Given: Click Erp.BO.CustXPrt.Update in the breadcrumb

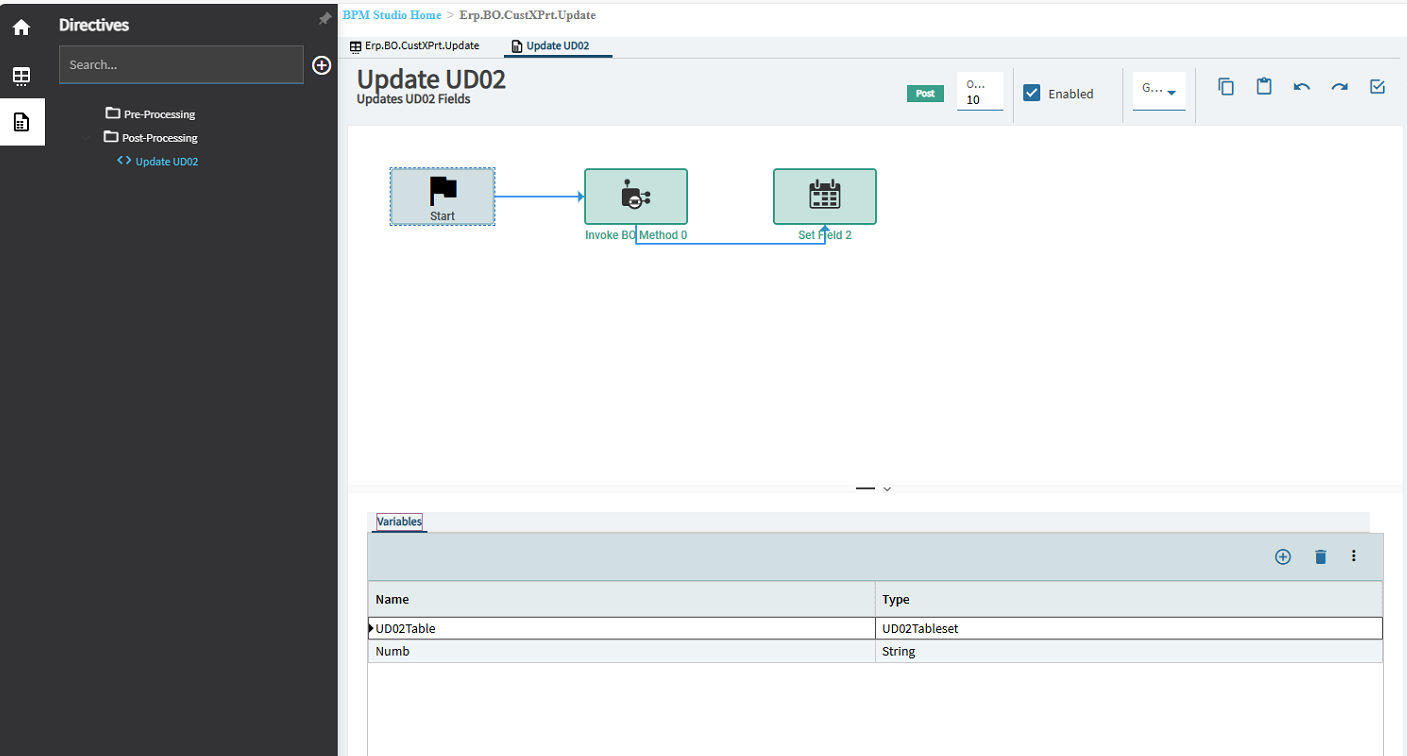Looking at the screenshot, I should pos(528,15).
